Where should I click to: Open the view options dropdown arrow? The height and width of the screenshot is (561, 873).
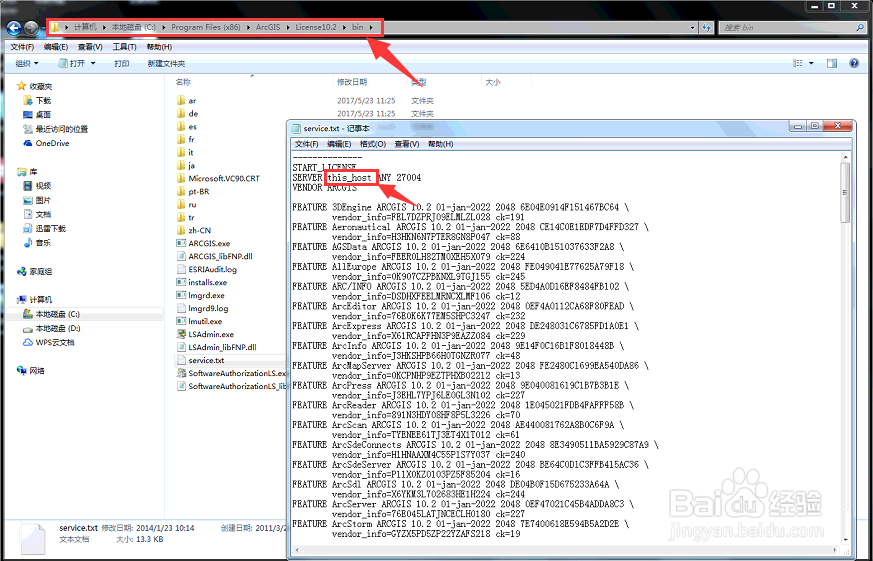(811, 63)
